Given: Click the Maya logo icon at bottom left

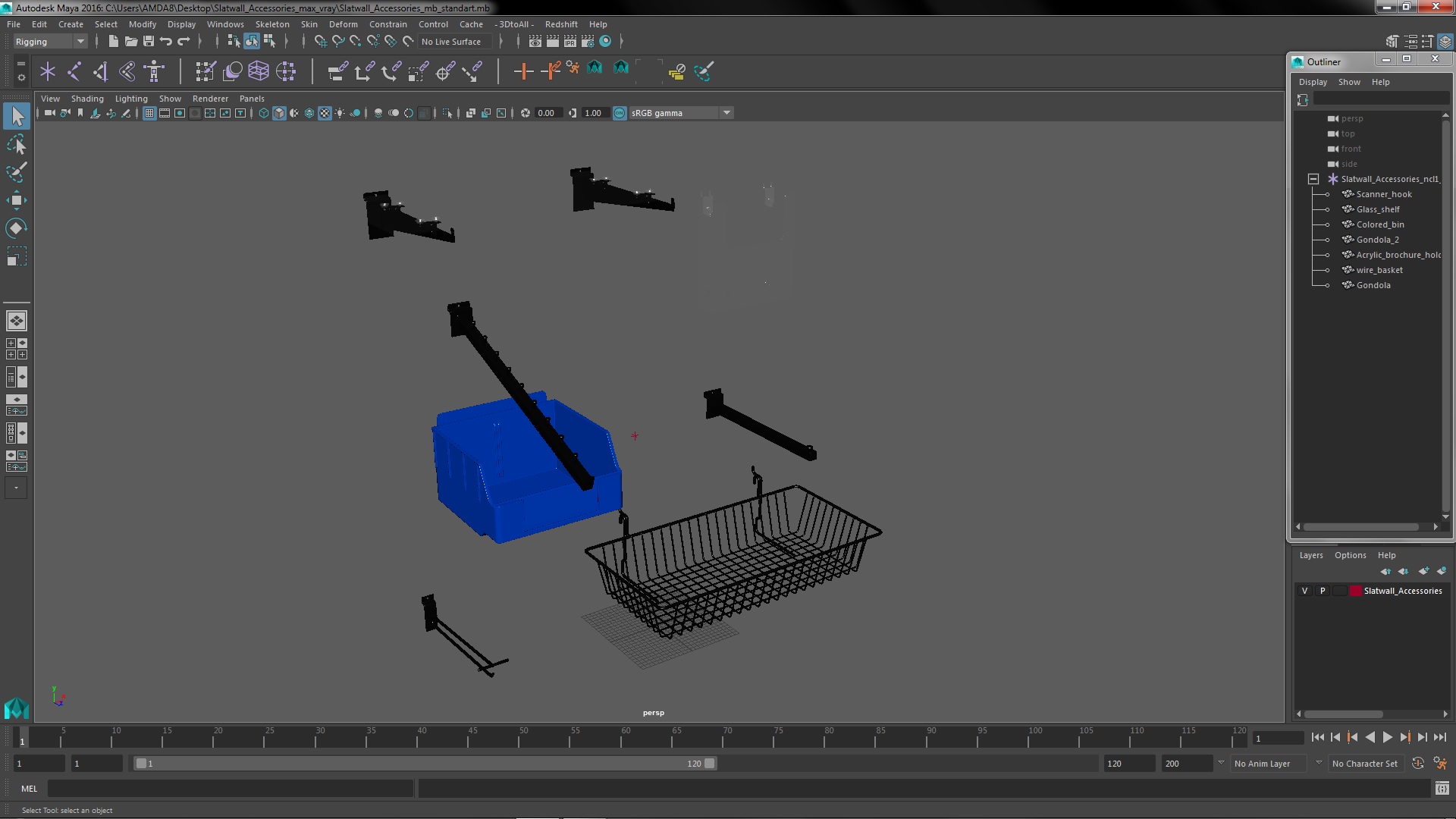Looking at the screenshot, I should (x=17, y=708).
